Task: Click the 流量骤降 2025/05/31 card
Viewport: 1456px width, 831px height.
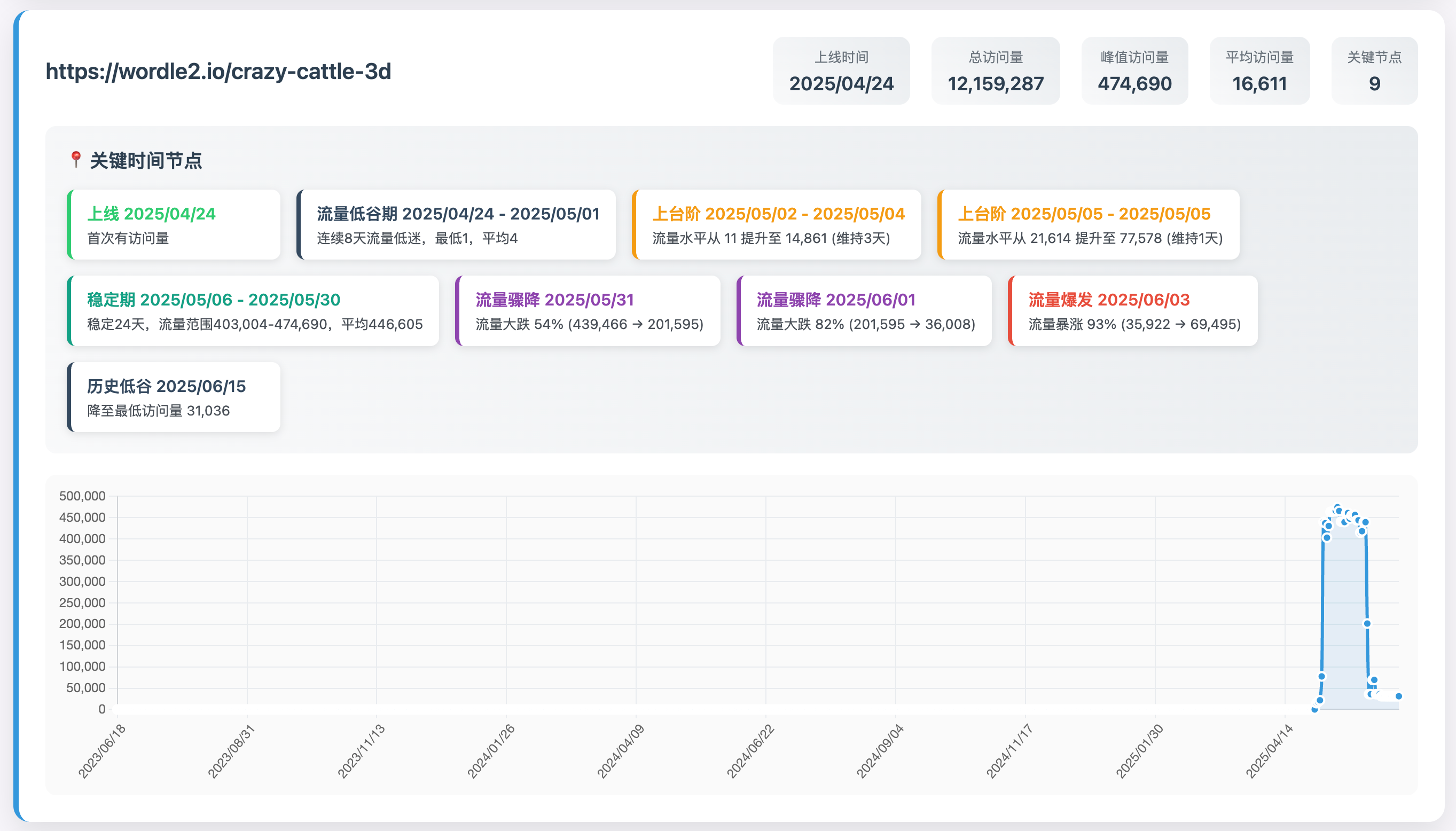Action: 588,311
